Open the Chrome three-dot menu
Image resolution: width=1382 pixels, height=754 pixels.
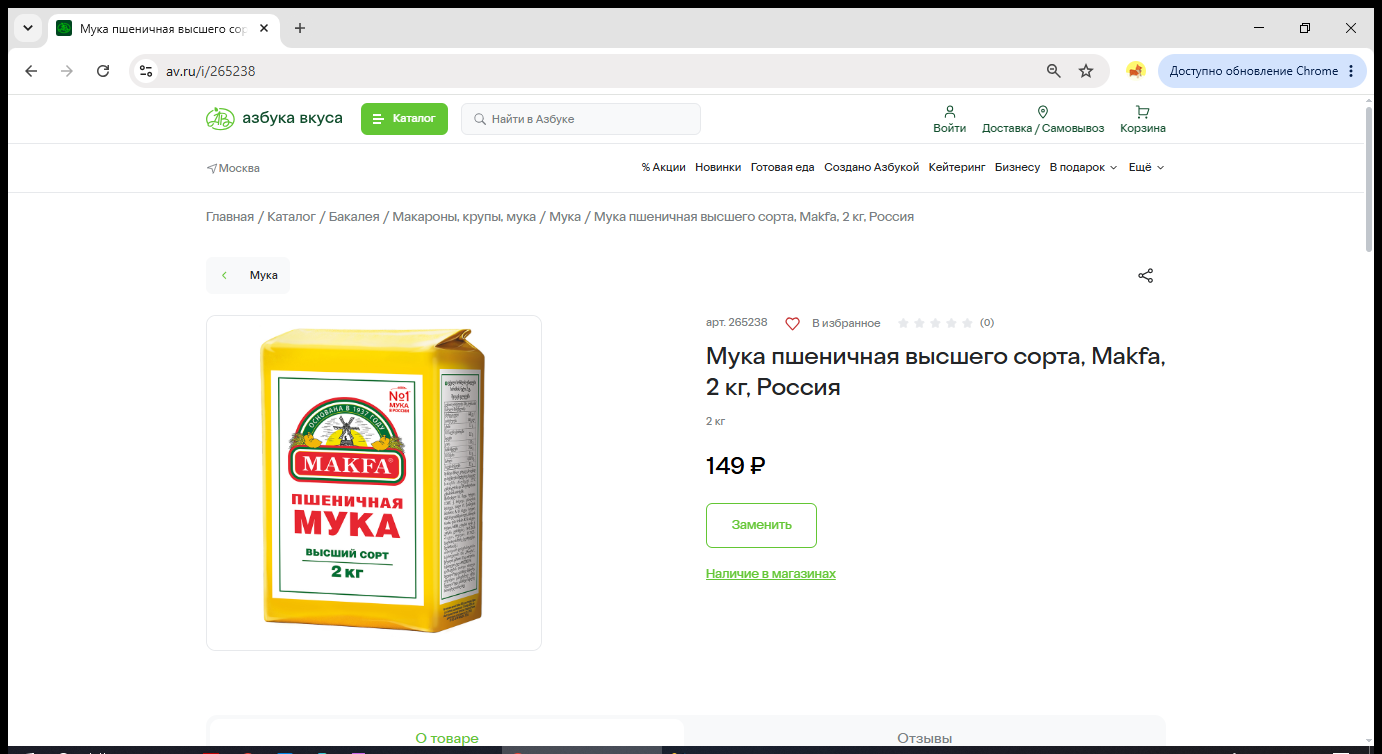1351,71
